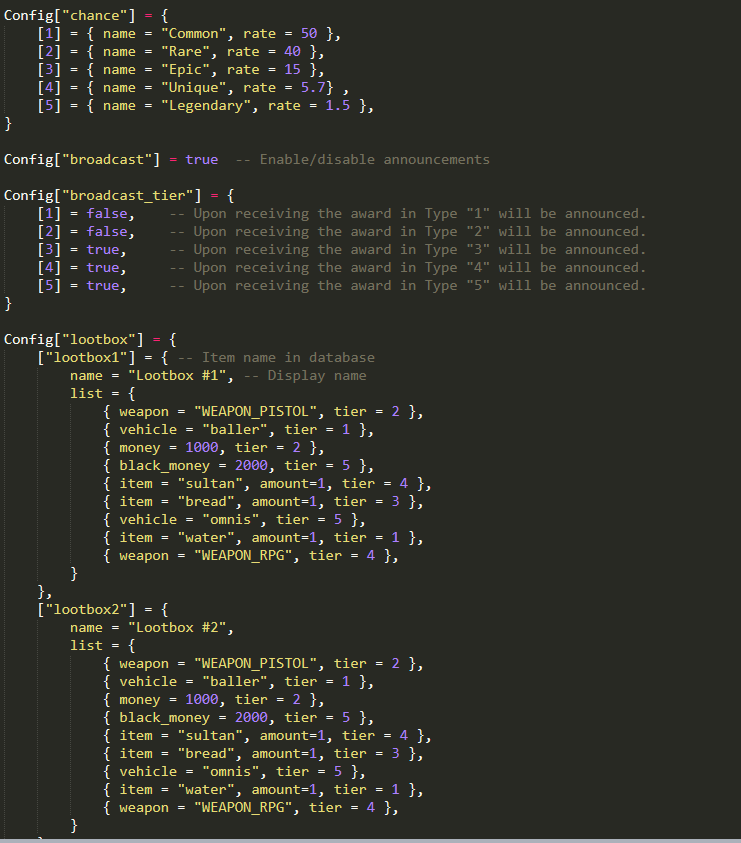The height and width of the screenshot is (843, 741).
Task: Click the comment mentioning Type "3"
Action: click(408, 249)
